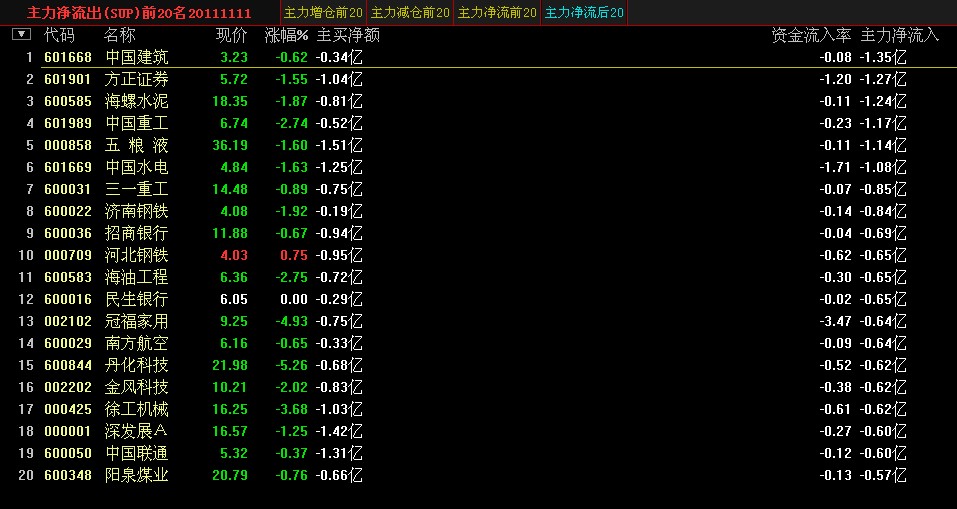
Task: Click stock code 000001
Action: [68, 431]
